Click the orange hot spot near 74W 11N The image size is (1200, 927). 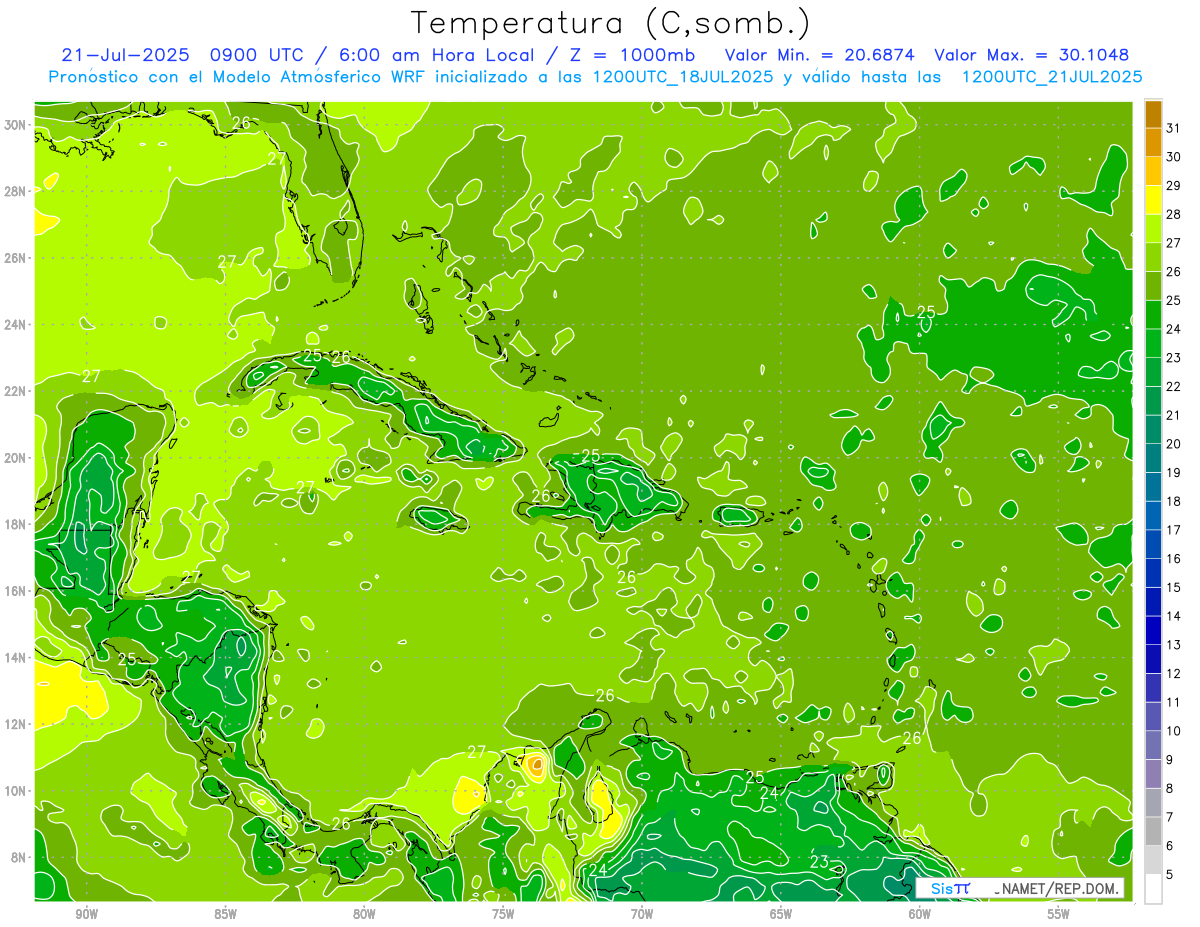click(537, 765)
